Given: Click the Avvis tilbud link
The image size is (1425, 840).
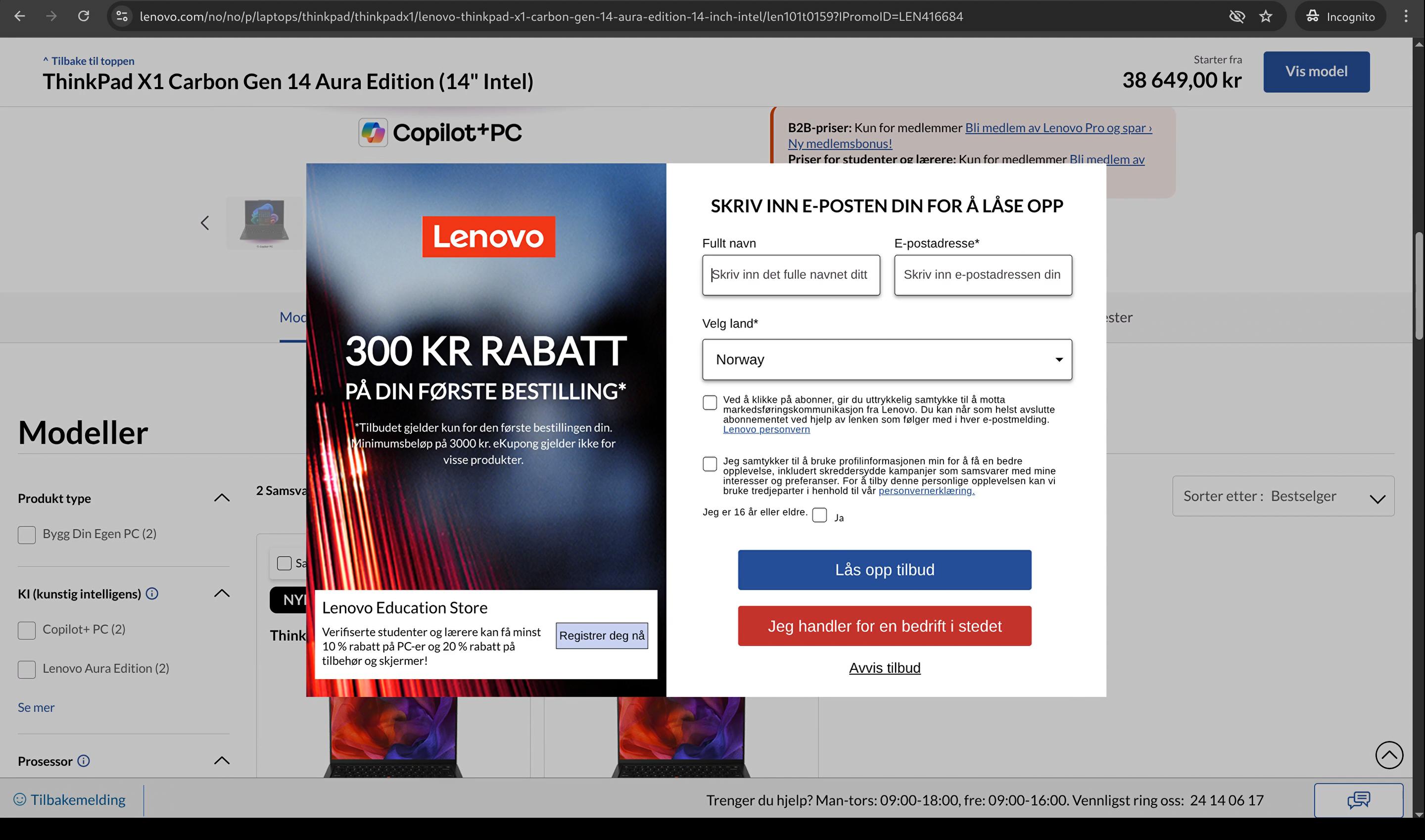Looking at the screenshot, I should tap(884, 668).
